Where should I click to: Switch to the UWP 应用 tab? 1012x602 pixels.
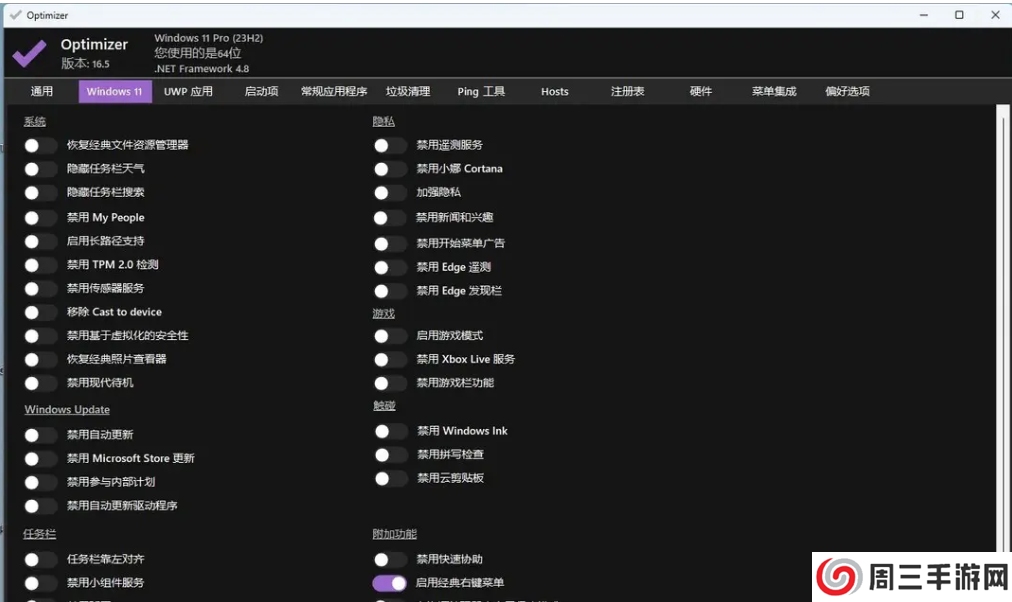[x=188, y=91]
